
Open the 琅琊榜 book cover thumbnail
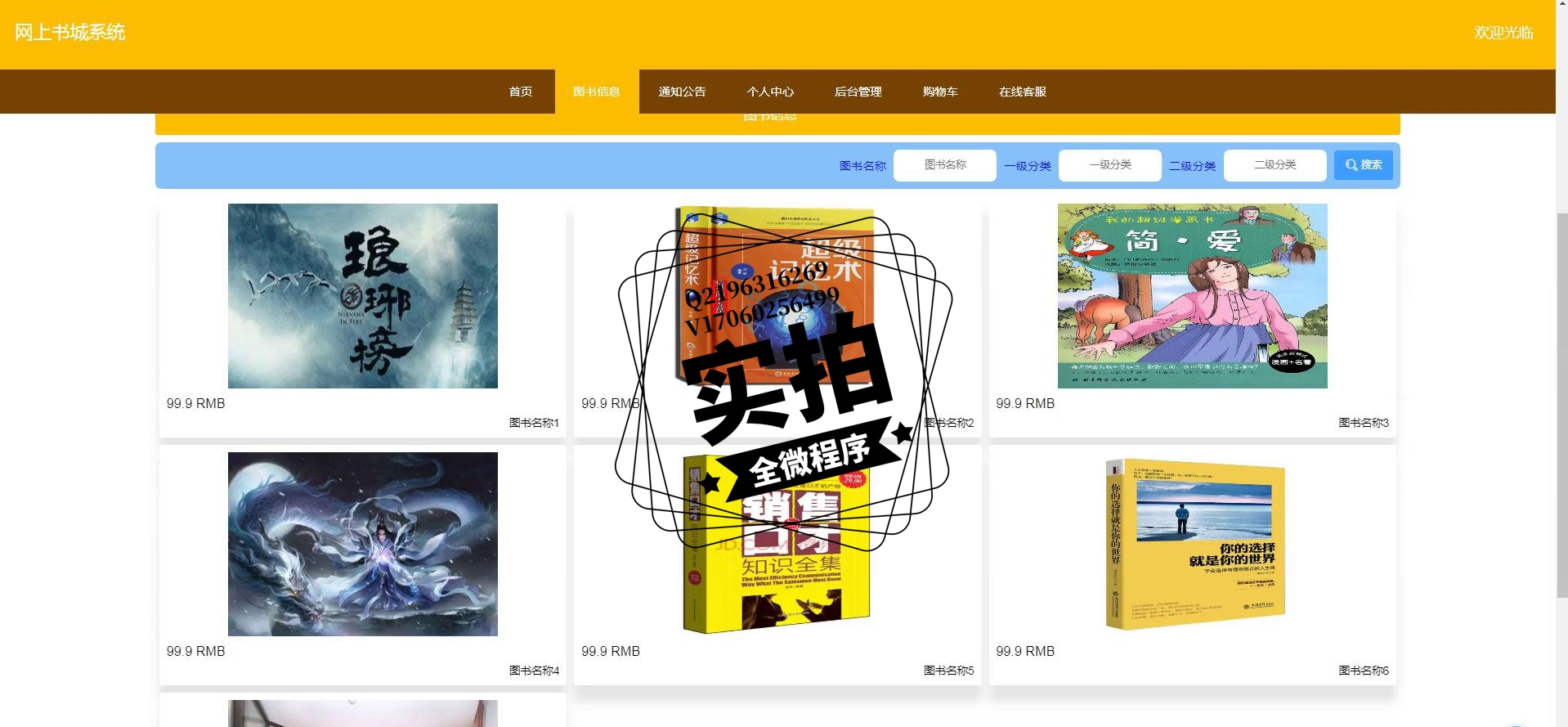363,296
